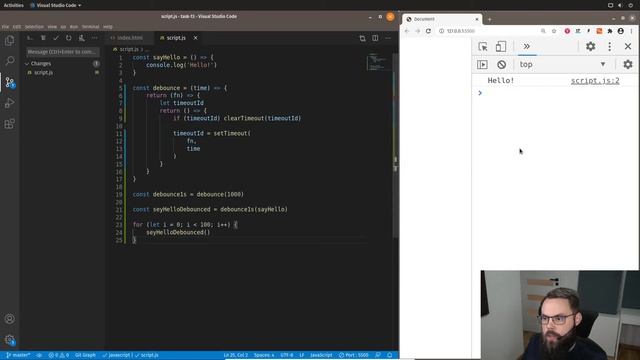Open the errors and warnings status item

pyautogui.click(x=59, y=355)
